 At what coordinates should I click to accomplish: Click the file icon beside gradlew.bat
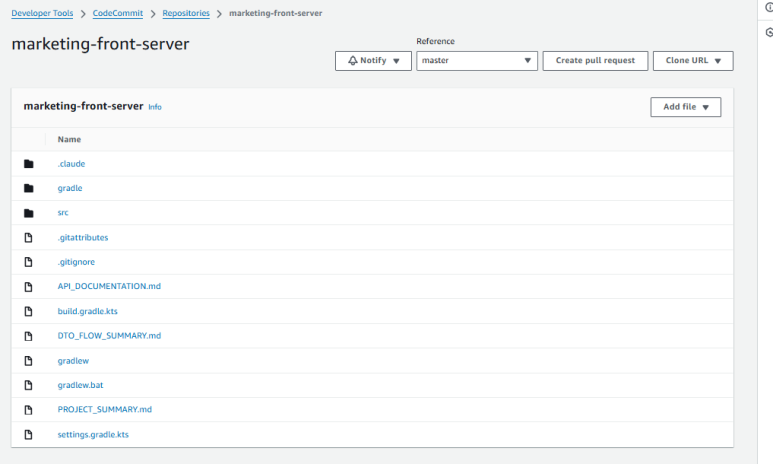click(x=28, y=385)
